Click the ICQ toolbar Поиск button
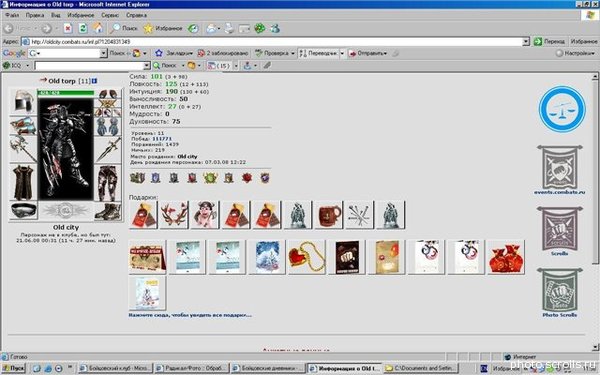This screenshot has width=600, height=375. 165,66
